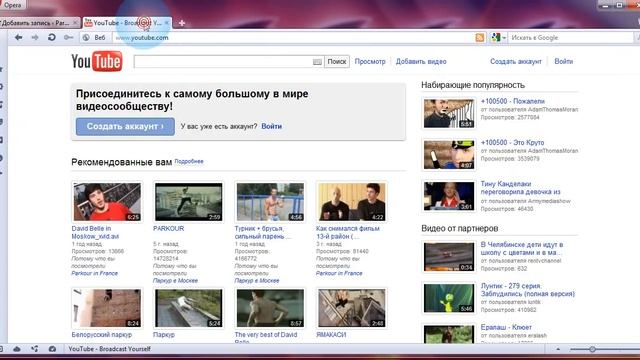Image resolution: width=640 pixels, height=360 pixels.
Task: Click the +100500 - Это Круто title link
Action: [x=512, y=142]
